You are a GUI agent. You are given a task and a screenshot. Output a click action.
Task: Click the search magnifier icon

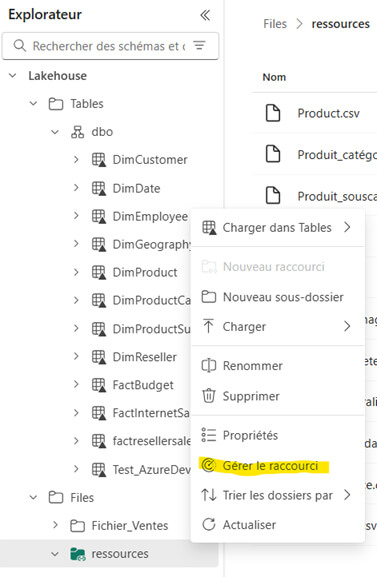click(x=19, y=46)
